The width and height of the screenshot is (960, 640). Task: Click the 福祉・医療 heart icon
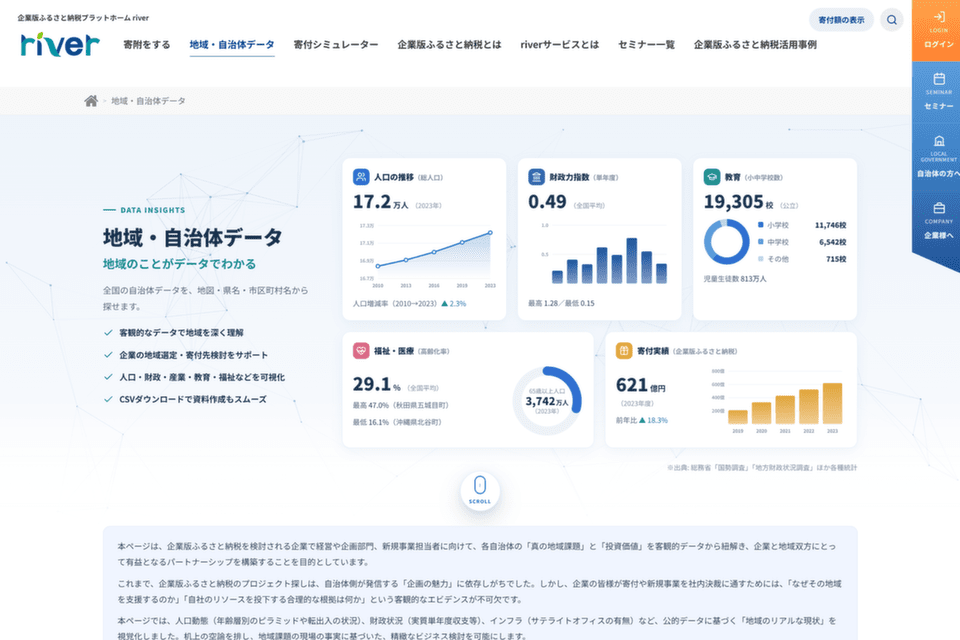(361, 351)
